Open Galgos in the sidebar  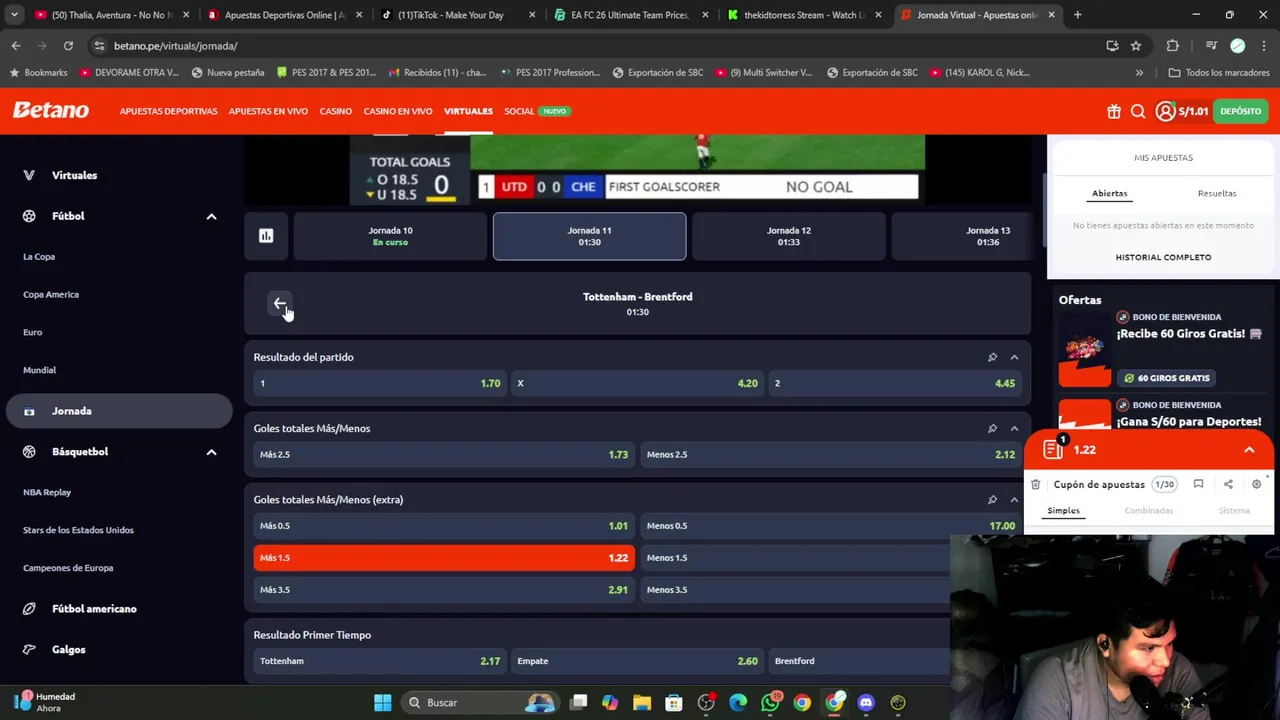tap(69, 650)
